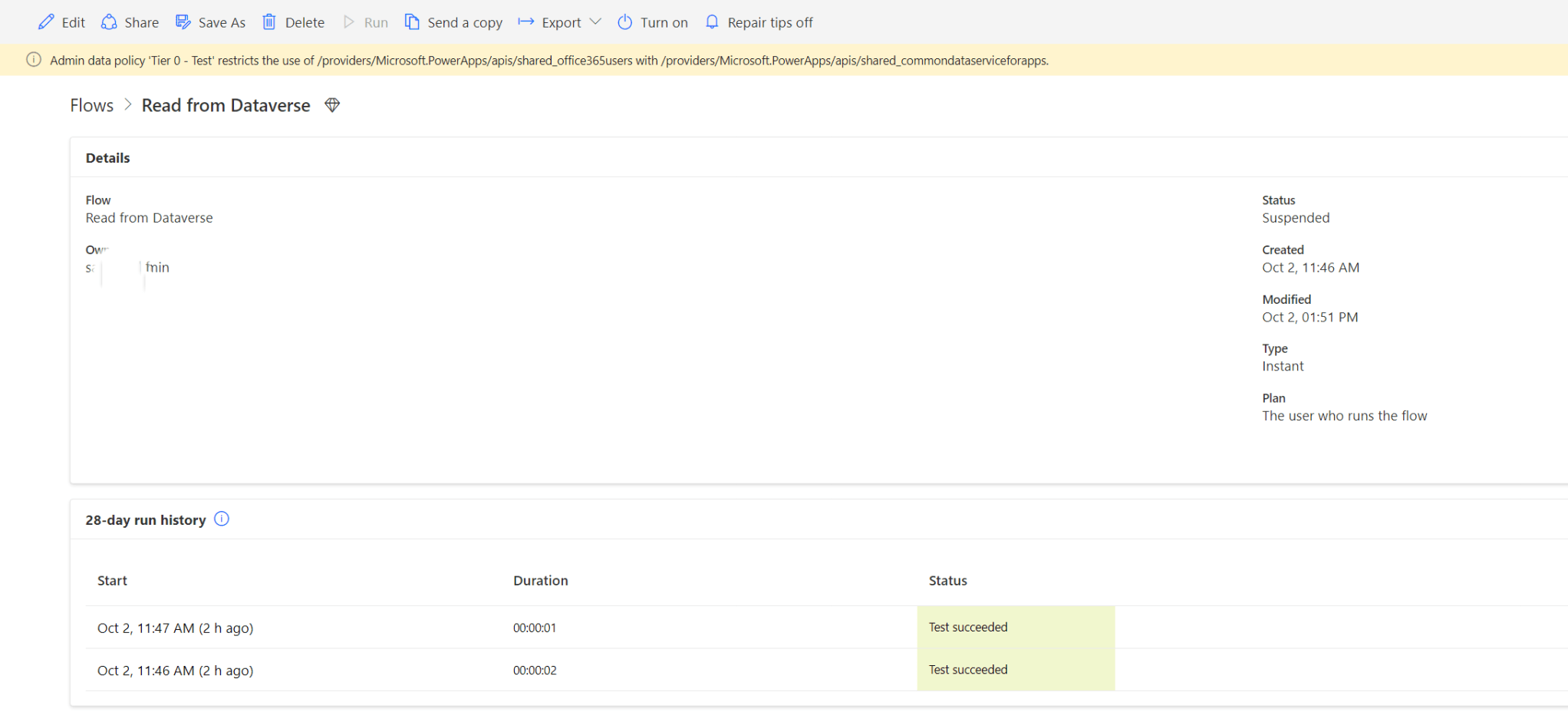Click the Send a copy icon
Image resolution: width=1568 pixels, height=712 pixels.
click(412, 22)
